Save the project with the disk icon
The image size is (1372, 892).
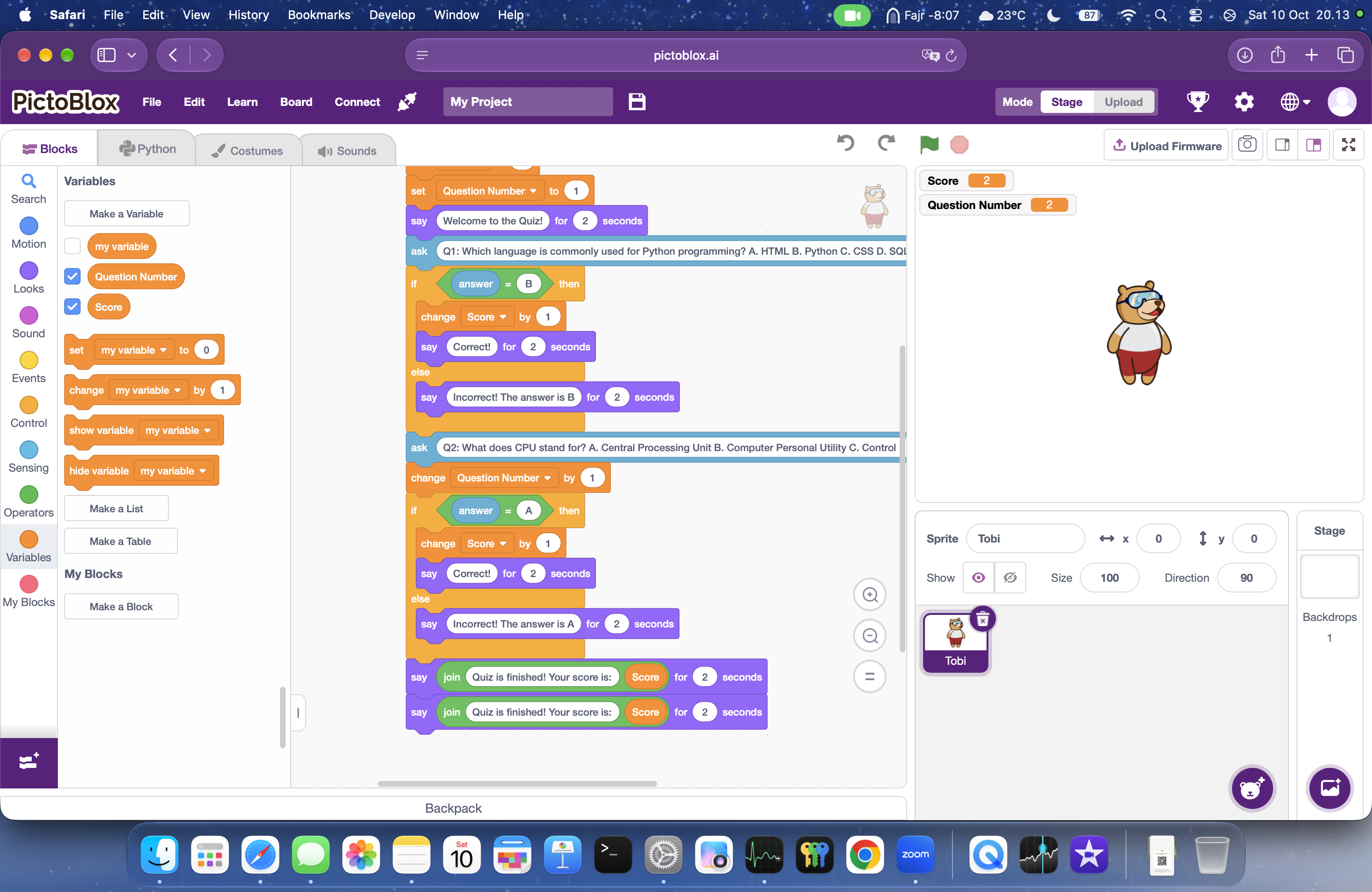tap(637, 101)
